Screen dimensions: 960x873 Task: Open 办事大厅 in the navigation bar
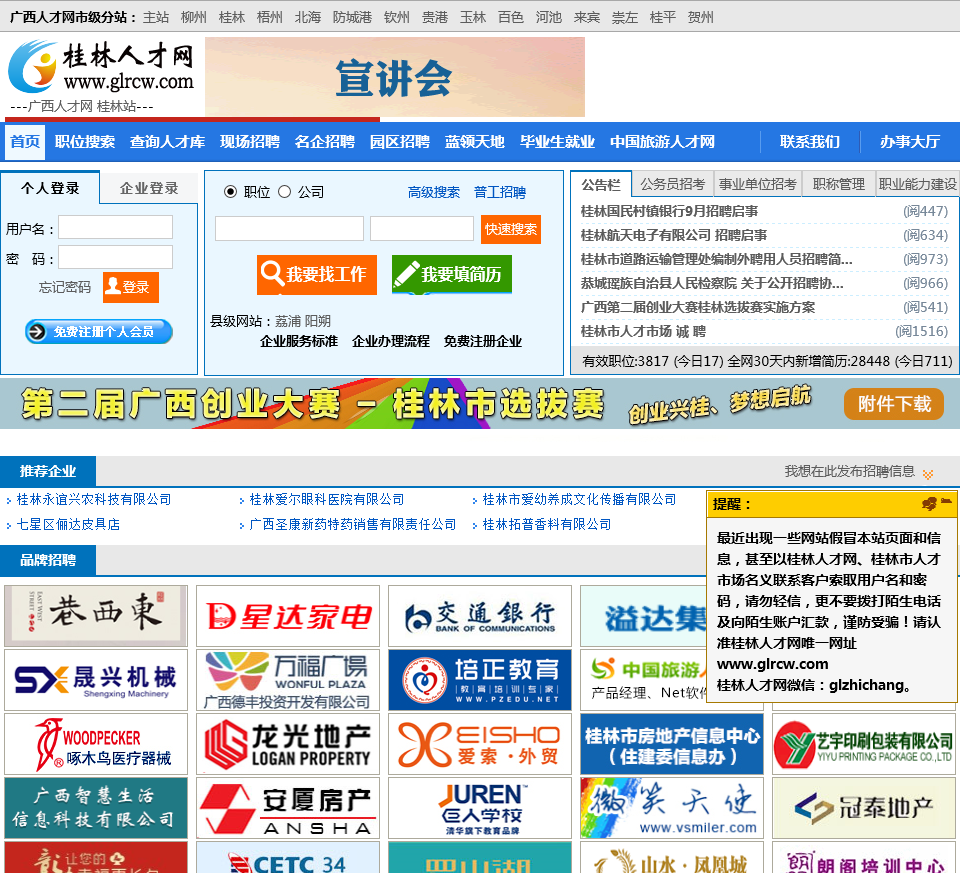point(910,142)
